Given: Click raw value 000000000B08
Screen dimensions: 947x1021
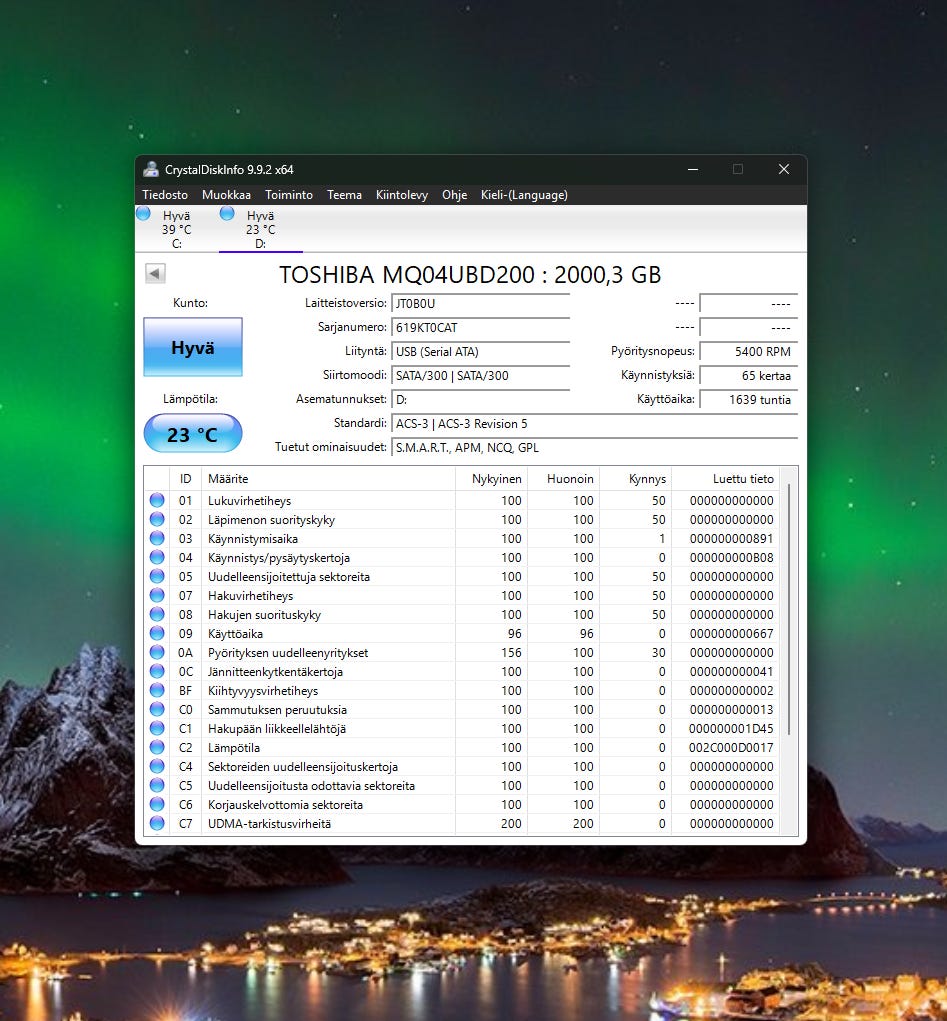Looking at the screenshot, I should [731, 557].
